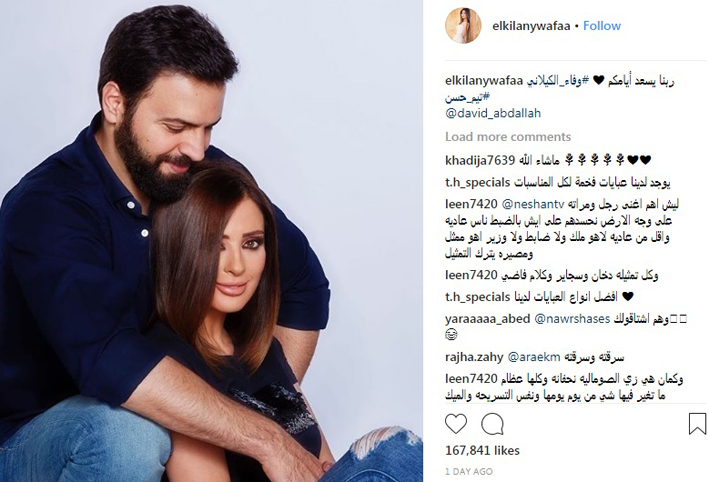Open @araekm mention
709x482 pixels.
pyautogui.click(x=534, y=357)
